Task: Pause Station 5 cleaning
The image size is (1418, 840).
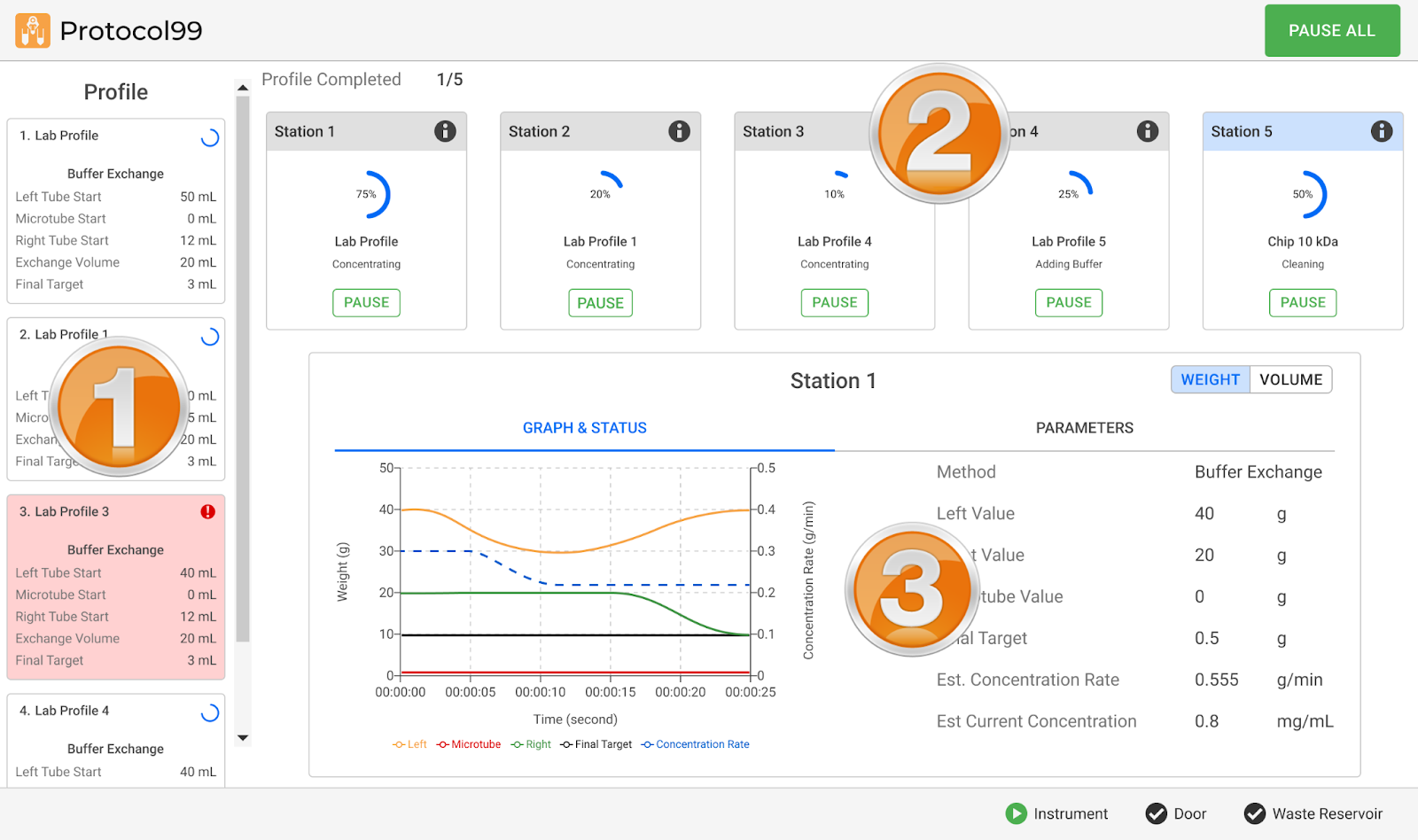Action: click(x=1302, y=302)
